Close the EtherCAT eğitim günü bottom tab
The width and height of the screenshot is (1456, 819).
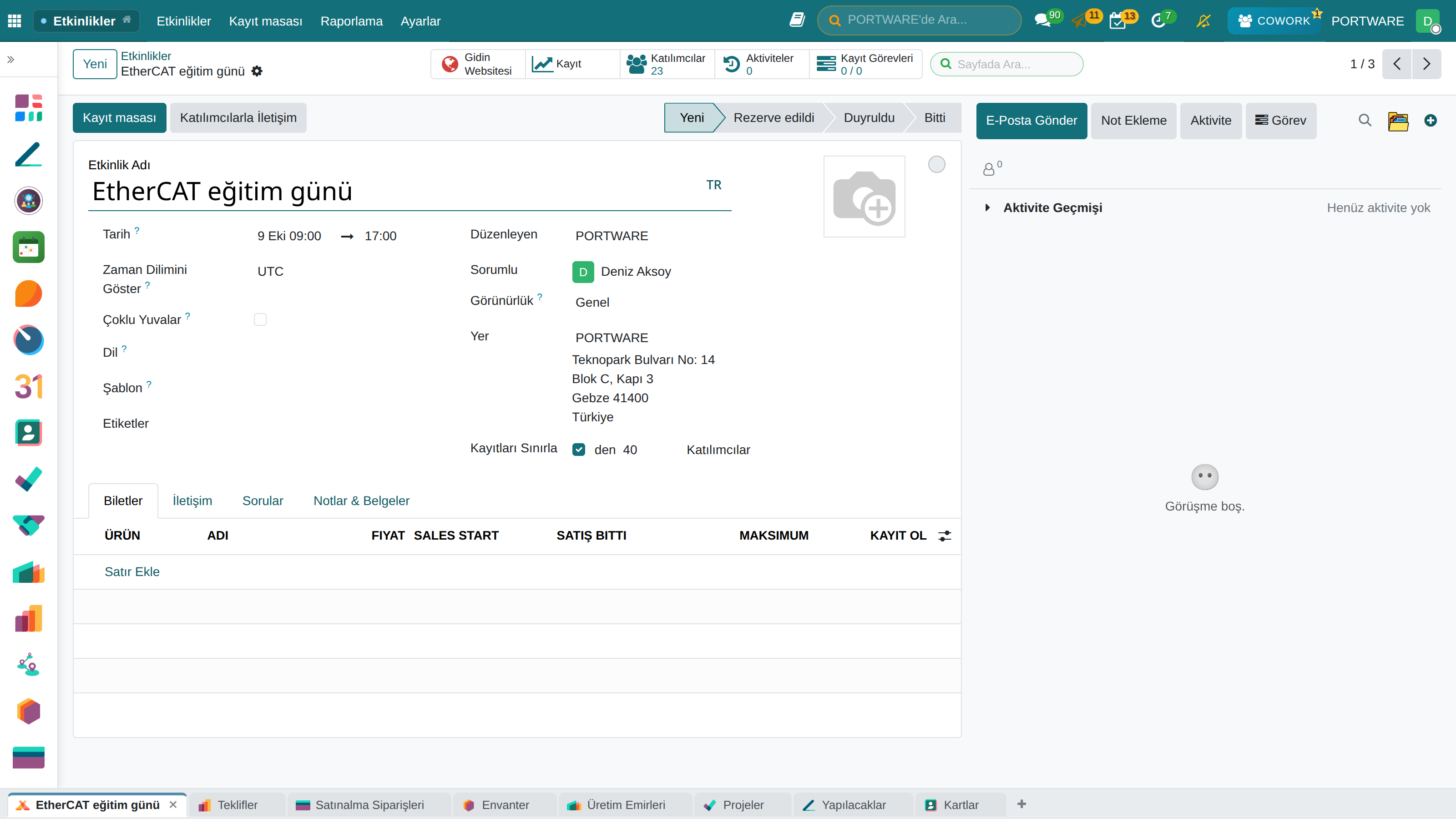173,804
